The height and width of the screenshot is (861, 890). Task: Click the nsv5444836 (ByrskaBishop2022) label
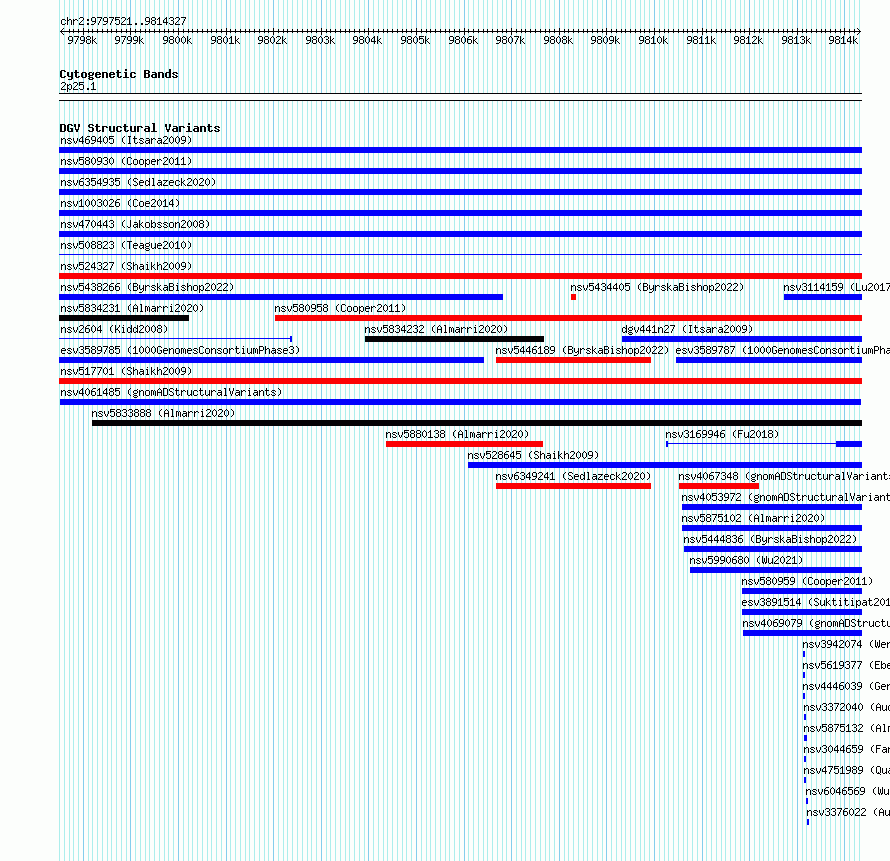770,539
